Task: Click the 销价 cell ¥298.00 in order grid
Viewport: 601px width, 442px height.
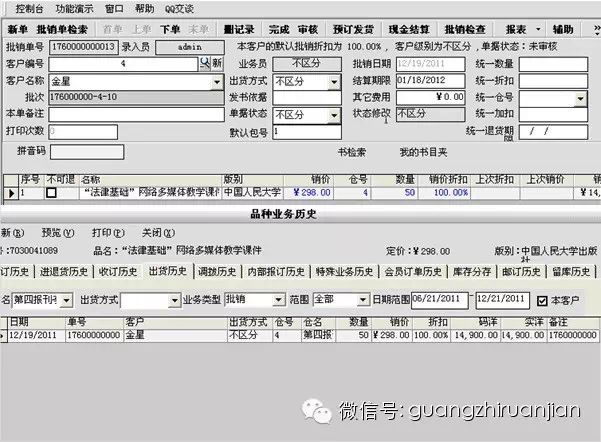Action: tap(309, 192)
